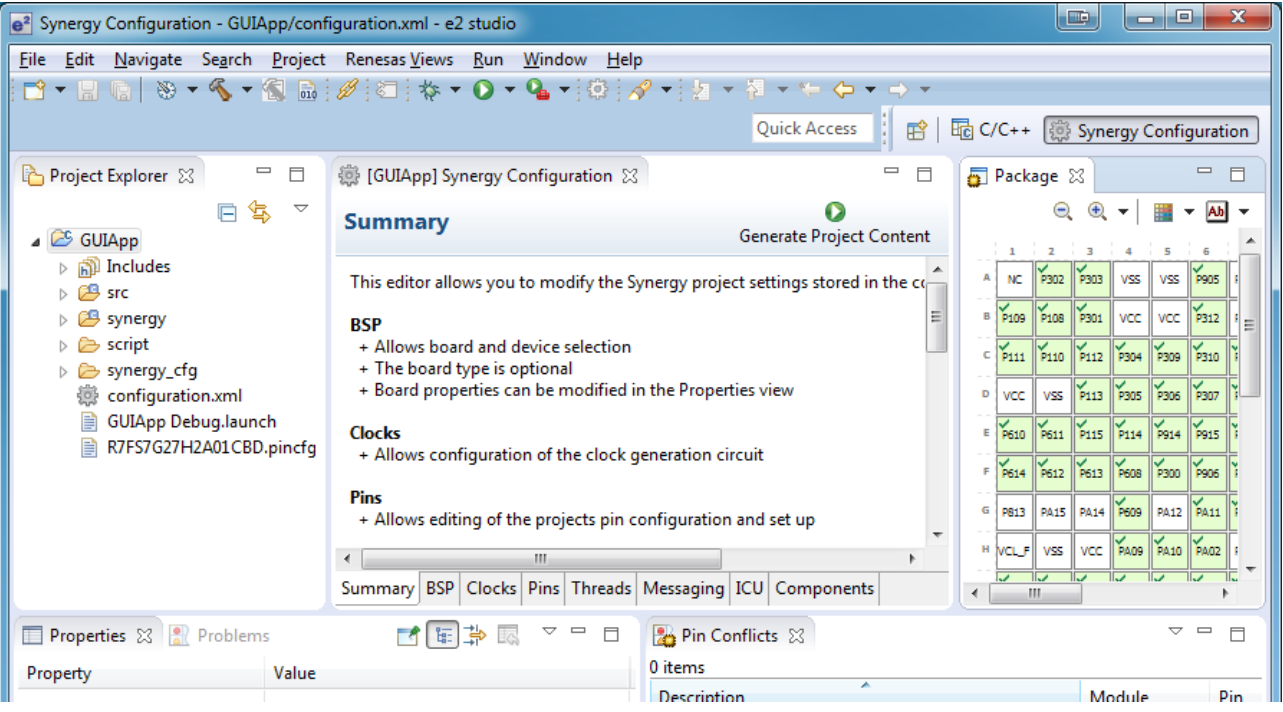The height and width of the screenshot is (712, 1283).
Task: Click the Run External Tools icon
Action: coord(538,90)
